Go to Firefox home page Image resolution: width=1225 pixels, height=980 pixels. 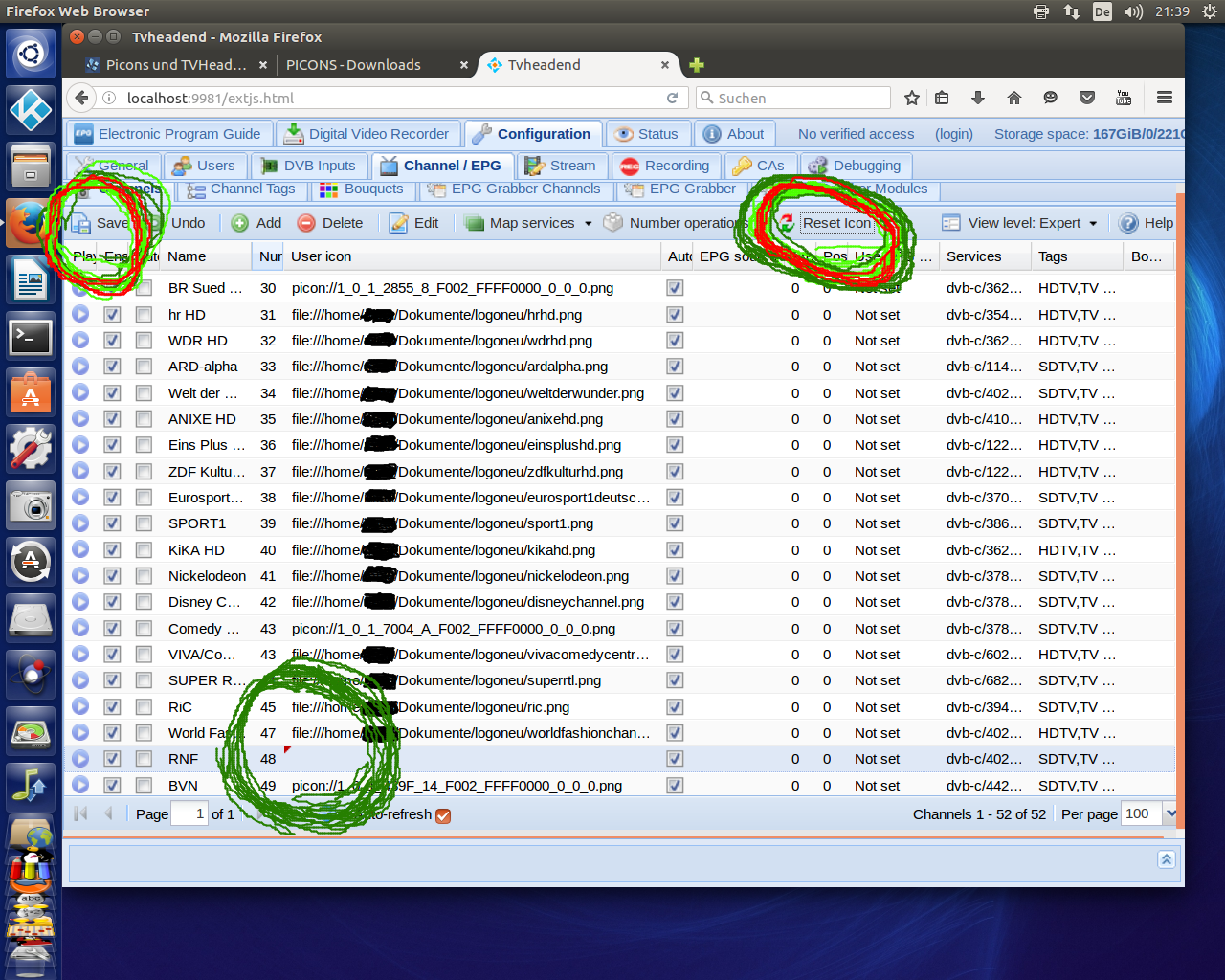coord(1014,98)
